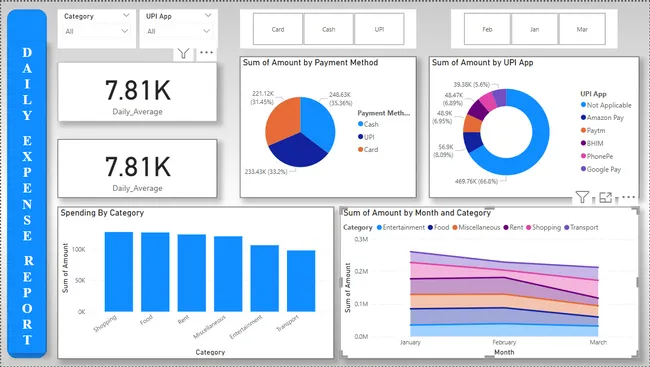The width and height of the screenshot is (650, 367).
Task: Click '233.43K (33.2%)' pie label
Action: (x=266, y=171)
